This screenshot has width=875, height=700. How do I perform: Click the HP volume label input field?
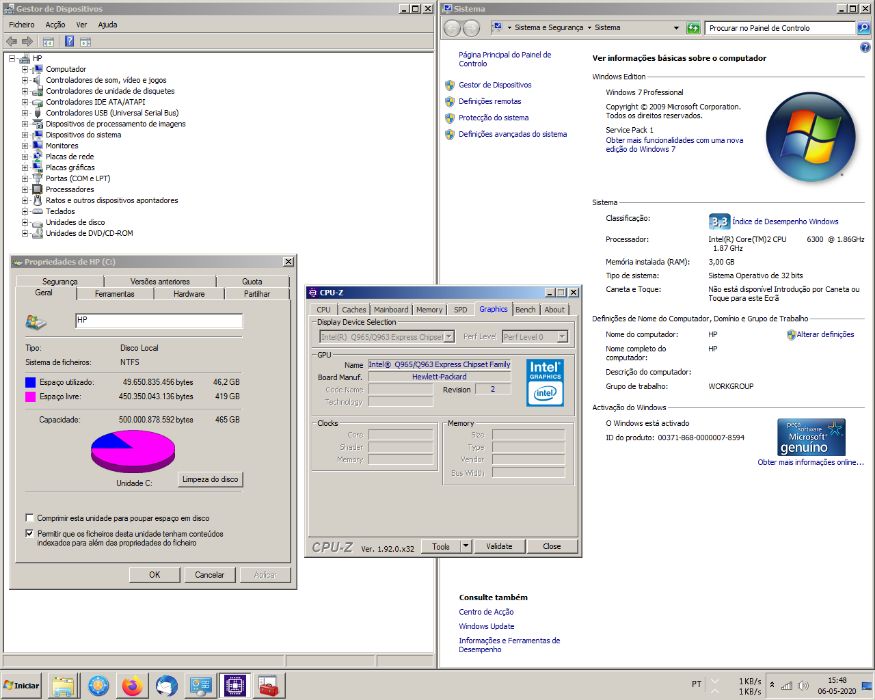[158, 320]
